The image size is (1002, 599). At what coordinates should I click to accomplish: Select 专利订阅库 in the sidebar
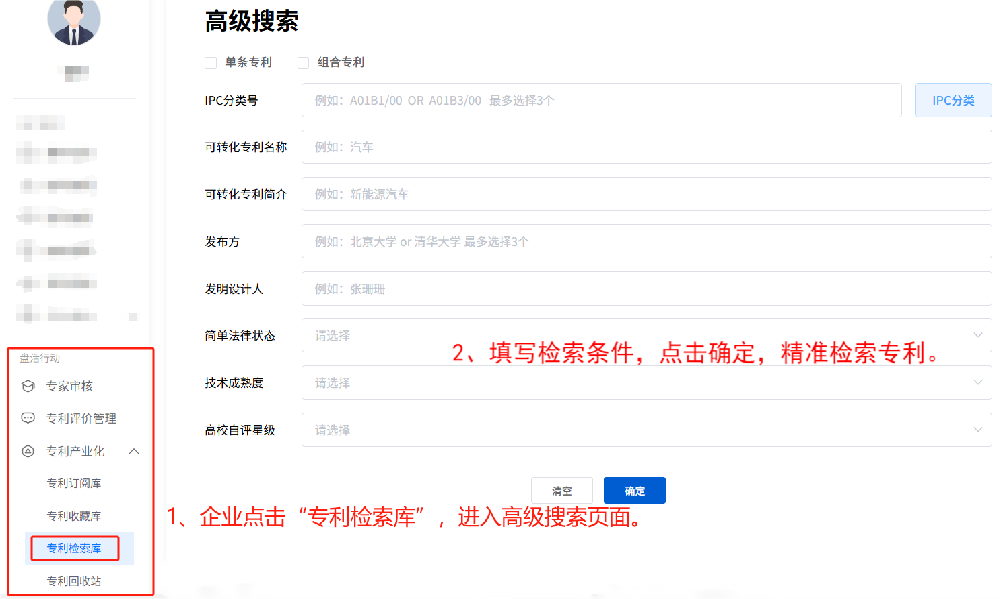(73, 482)
